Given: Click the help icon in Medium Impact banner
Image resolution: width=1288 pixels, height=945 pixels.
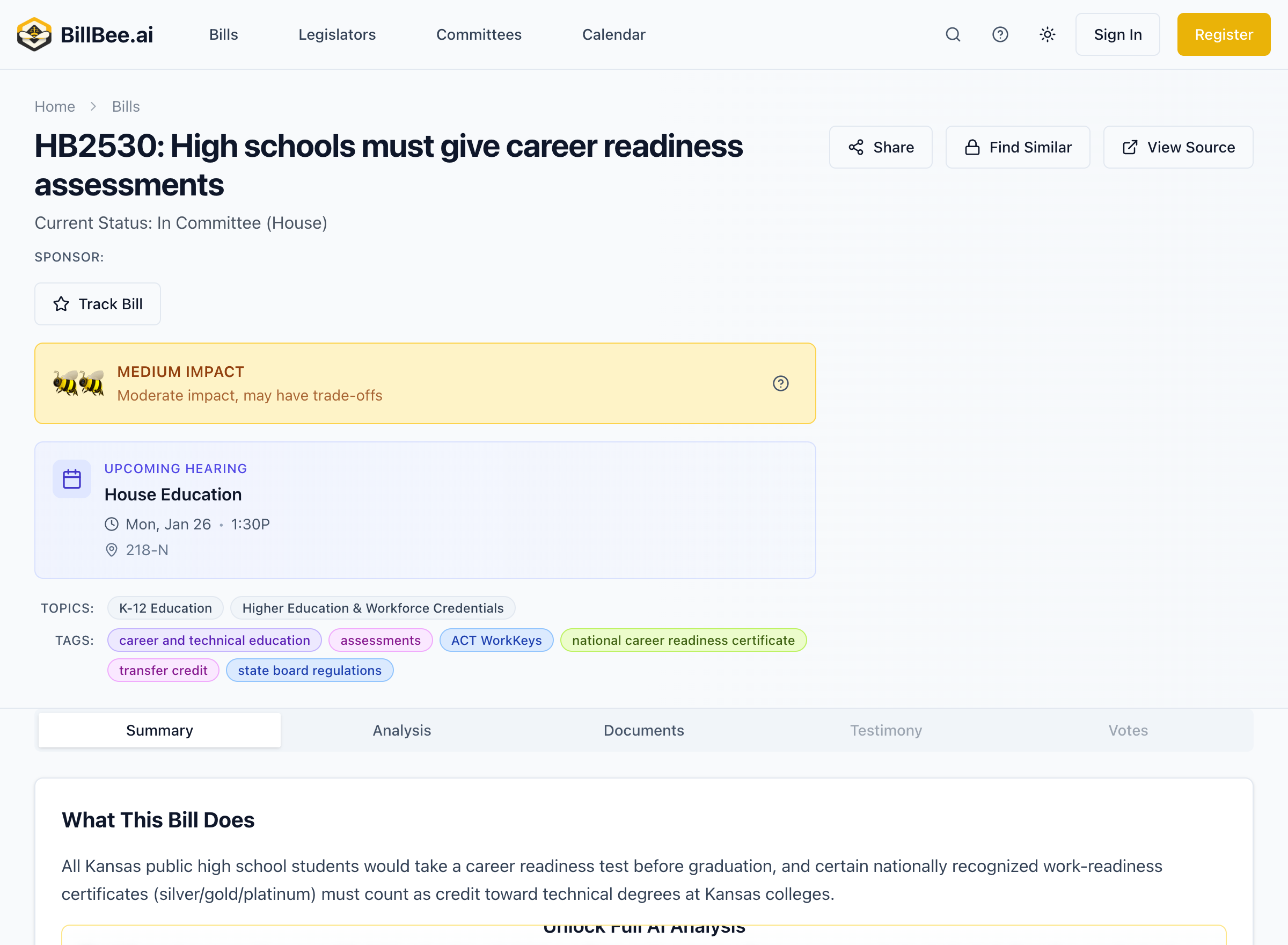Looking at the screenshot, I should (x=780, y=383).
